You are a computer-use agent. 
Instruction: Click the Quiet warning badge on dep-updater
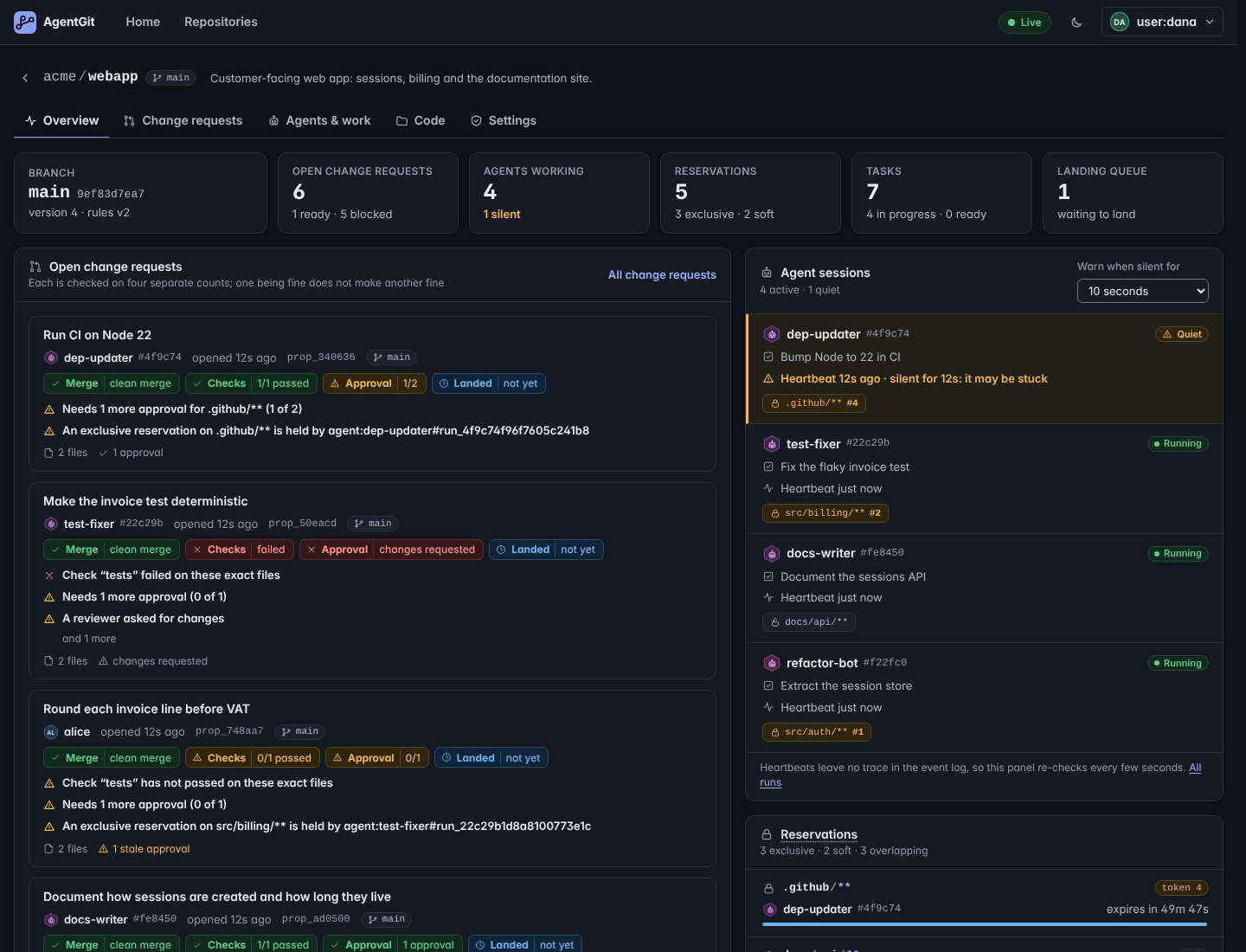1182,334
